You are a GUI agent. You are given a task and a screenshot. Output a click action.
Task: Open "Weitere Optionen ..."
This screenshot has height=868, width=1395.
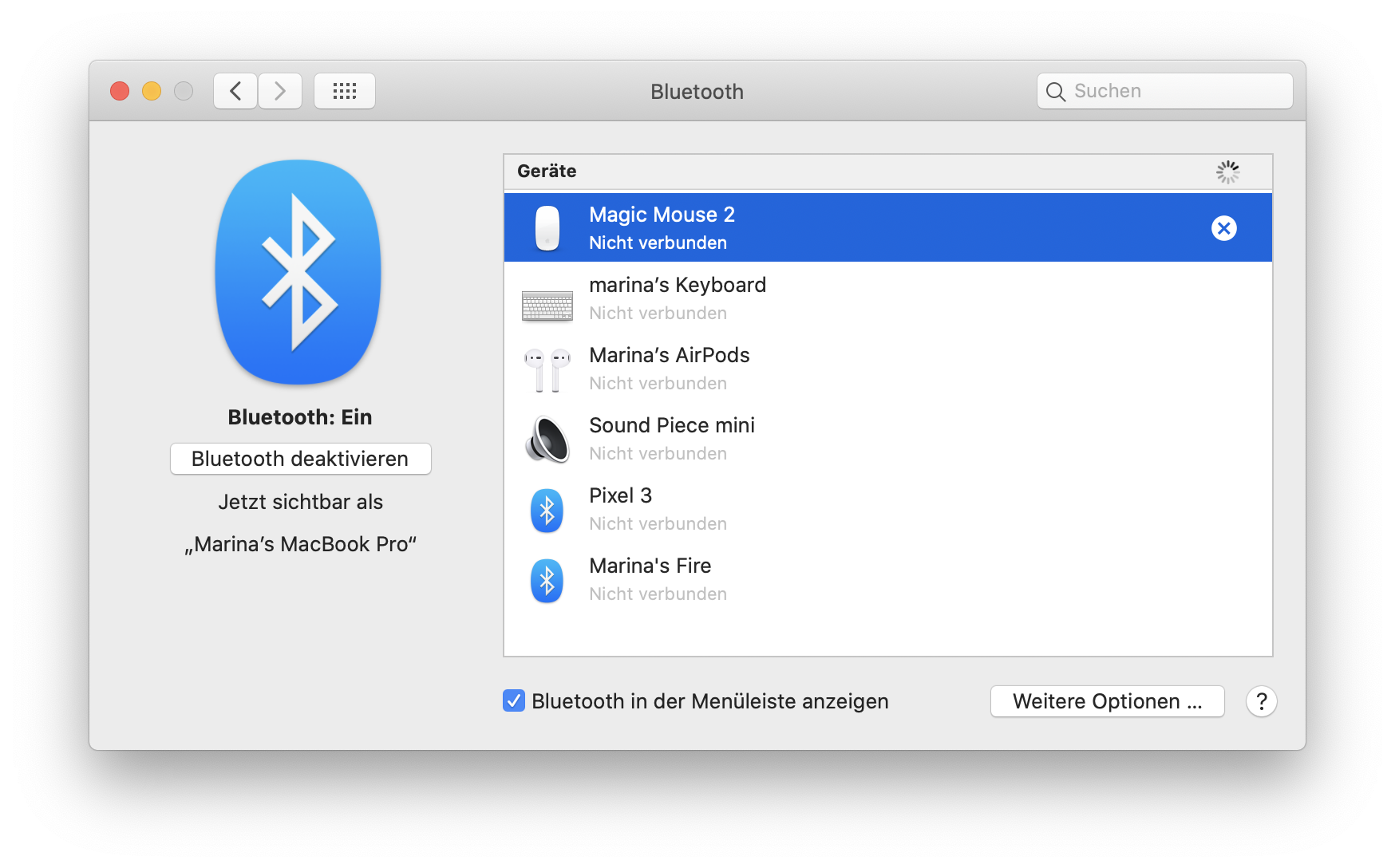tap(1107, 701)
